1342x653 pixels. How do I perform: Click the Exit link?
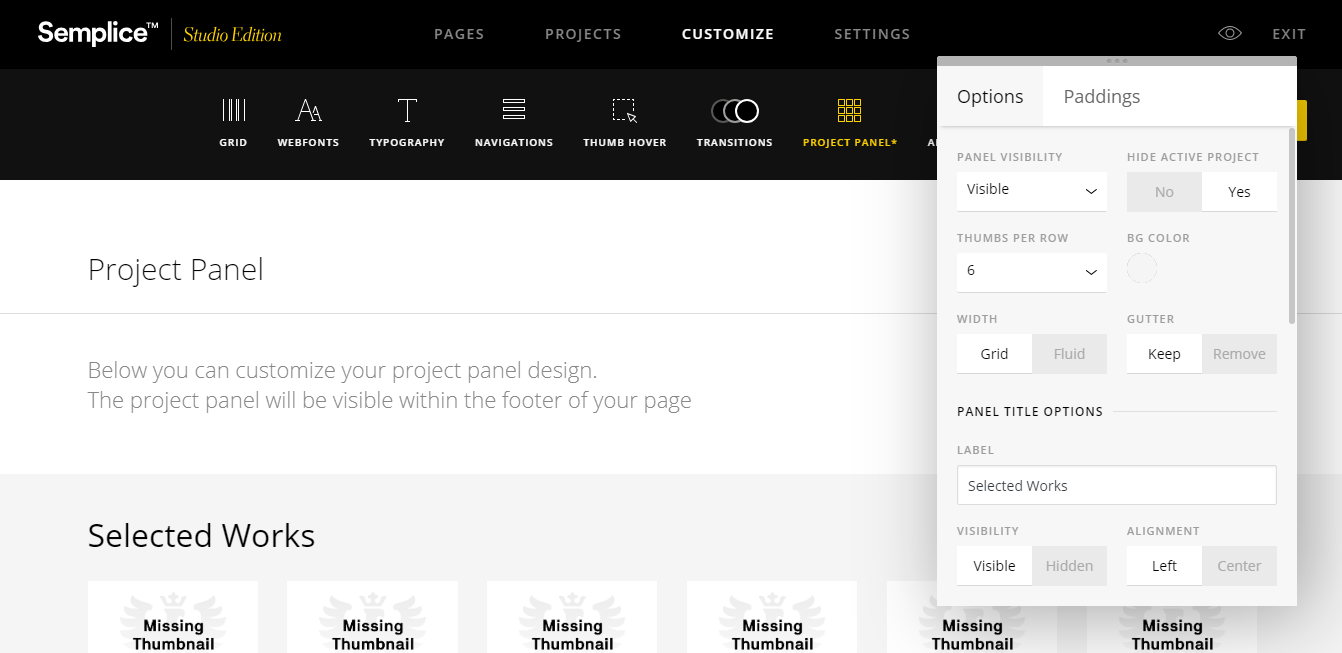click(1288, 33)
